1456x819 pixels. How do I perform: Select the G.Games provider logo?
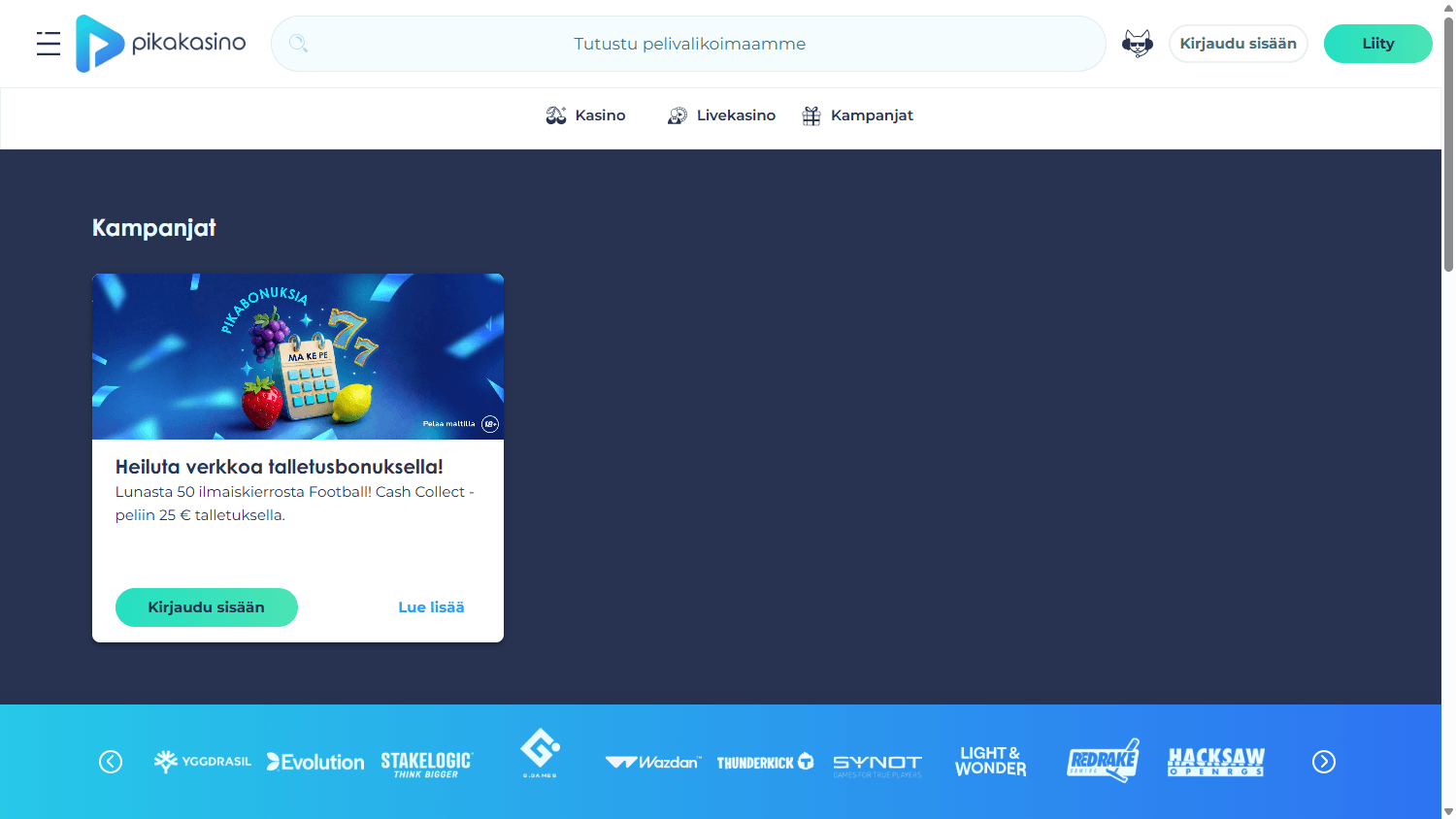point(540,754)
